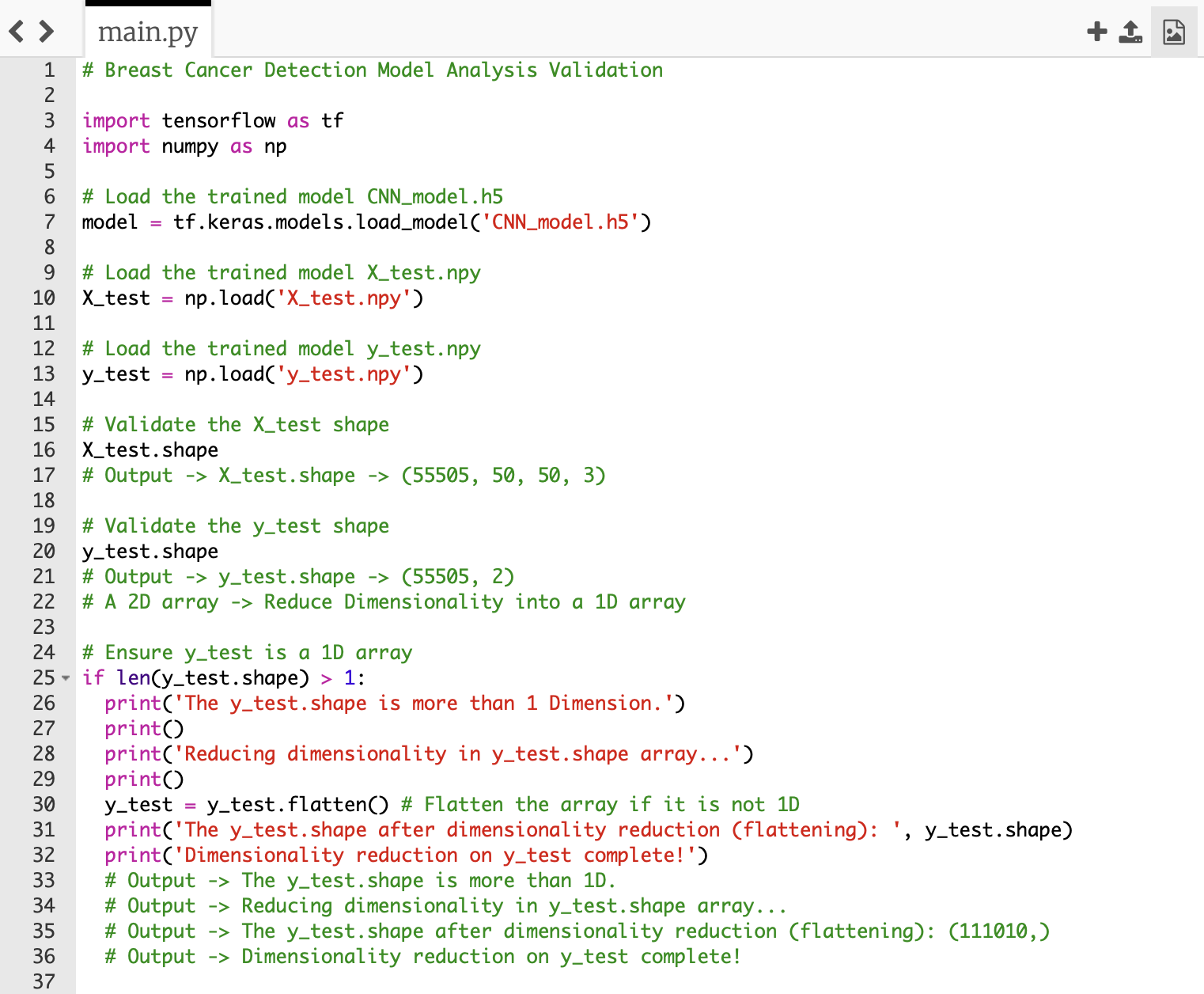This screenshot has height=994, width=1204.
Task: Click line number 37 in gutter
Action: [x=44, y=981]
